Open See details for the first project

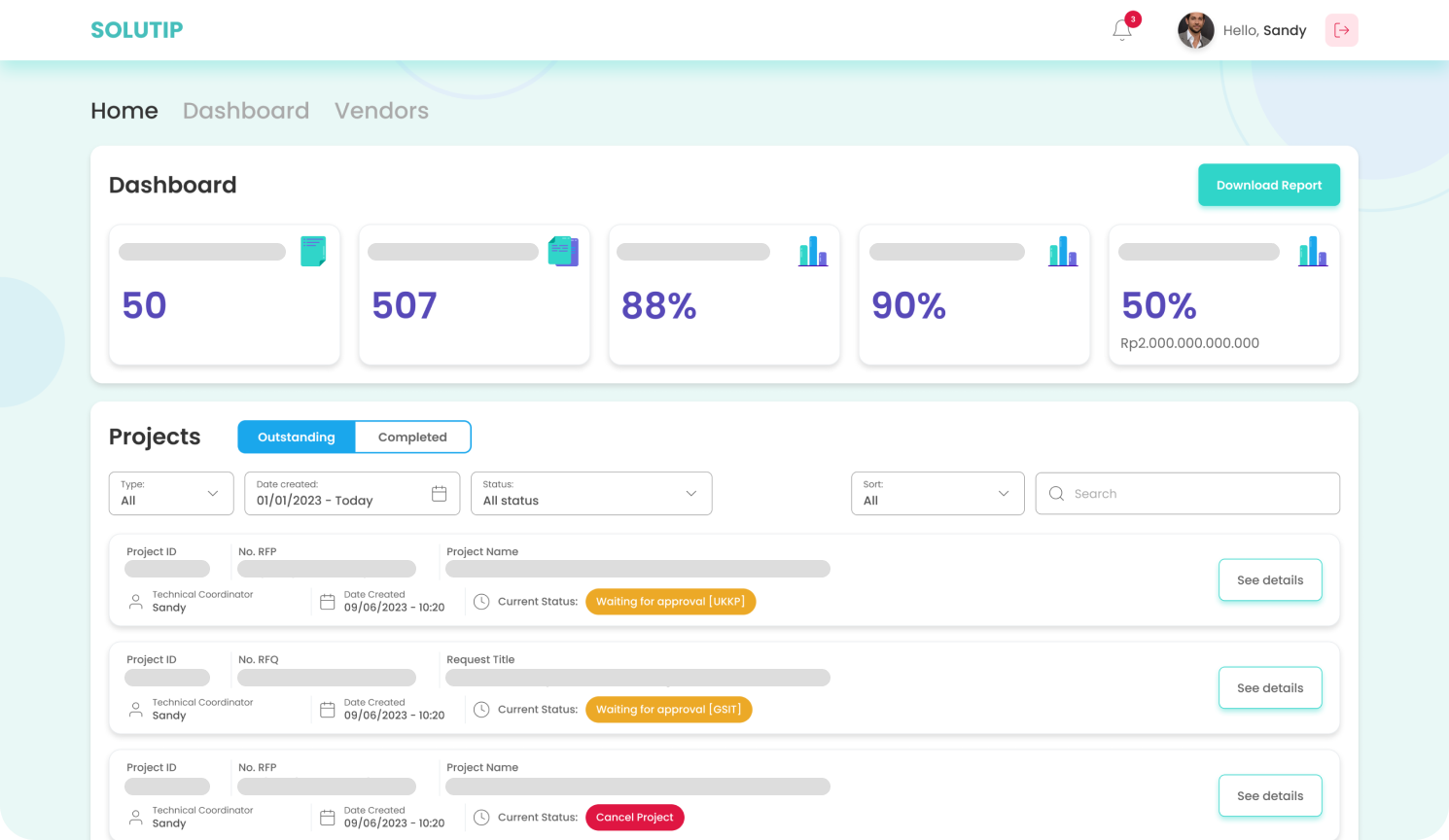point(1270,579)
